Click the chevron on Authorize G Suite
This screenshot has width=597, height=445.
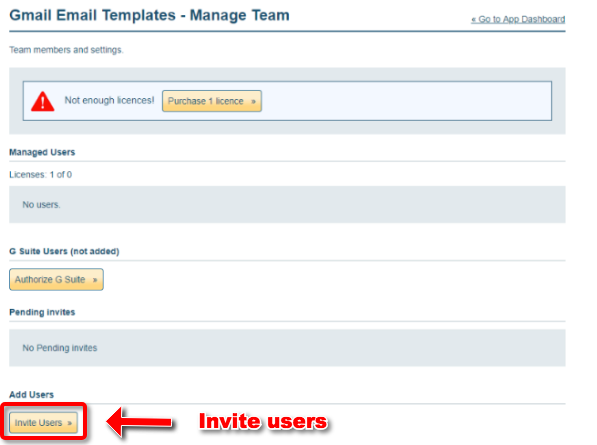coord(95,280)
